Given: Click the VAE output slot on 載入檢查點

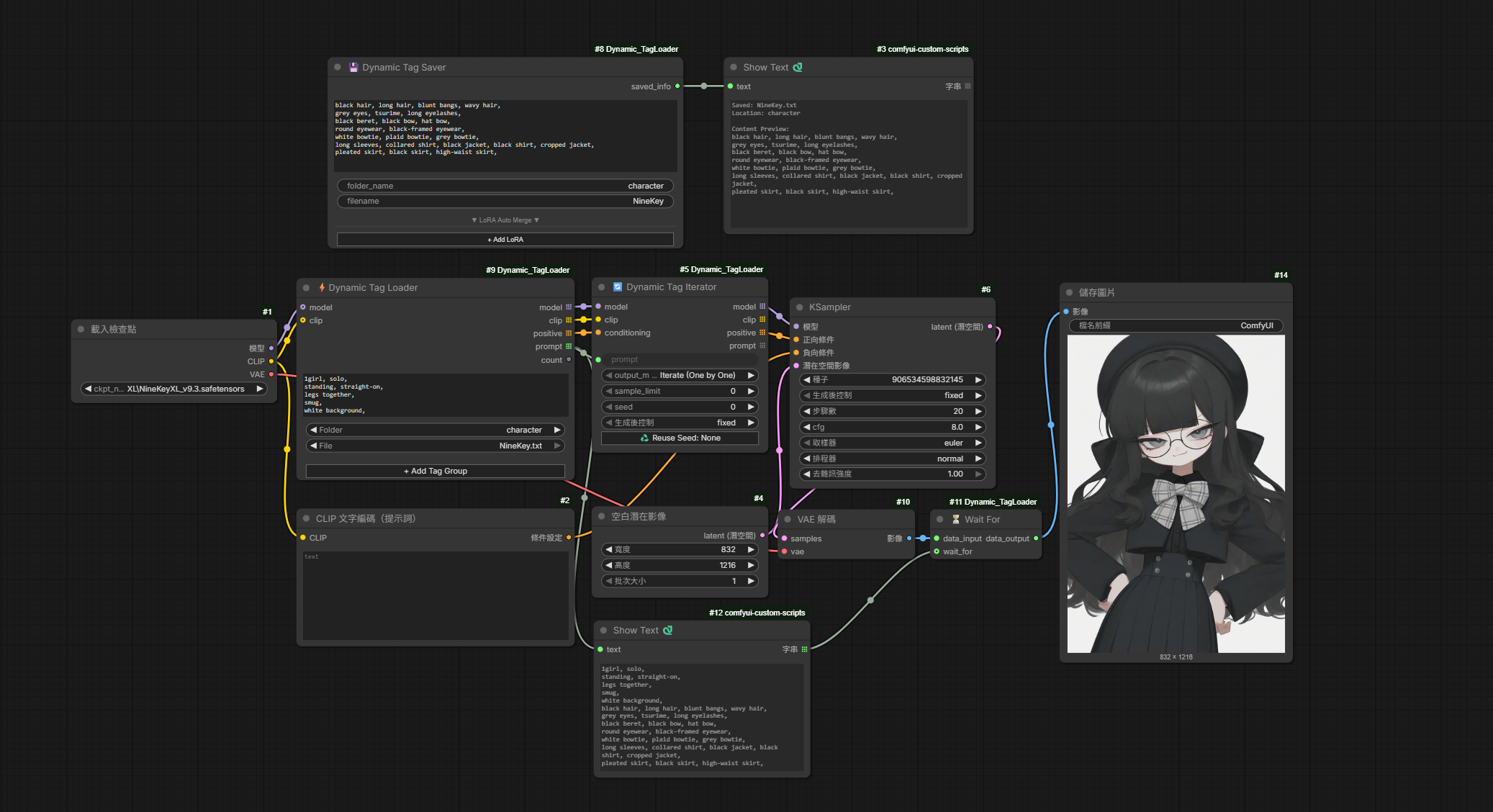Looking at the screenshot, I should point(271,374).
